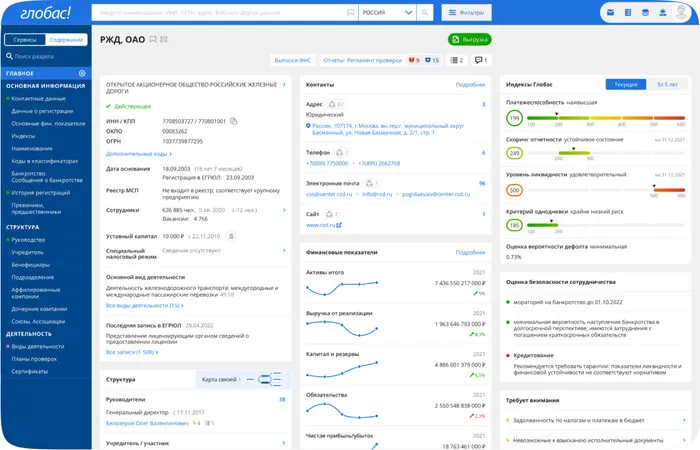Viewport: 700px width, 450px height.
Task: Open the РОССИЯ country dropdown
Action: 387,12
